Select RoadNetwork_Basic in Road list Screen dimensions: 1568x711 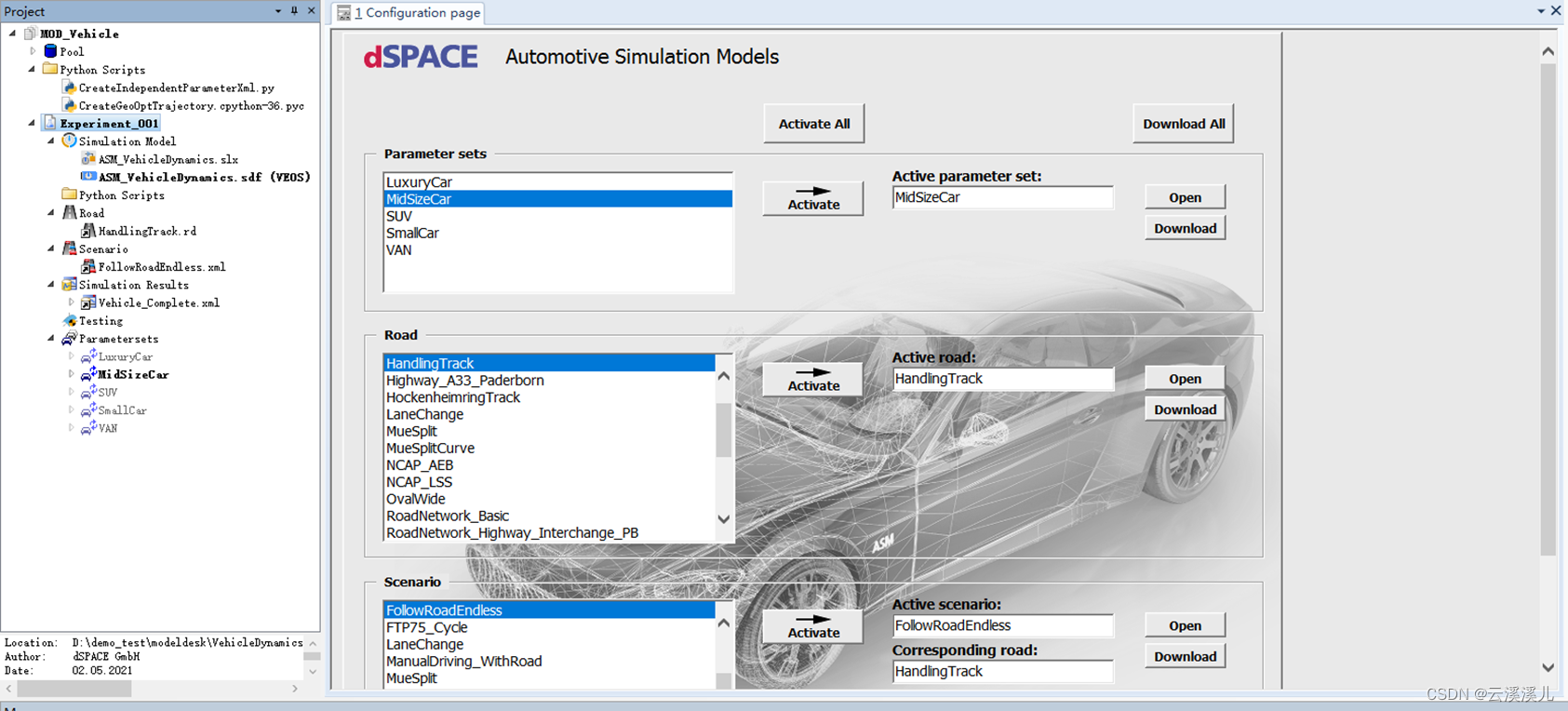[549, 516]
